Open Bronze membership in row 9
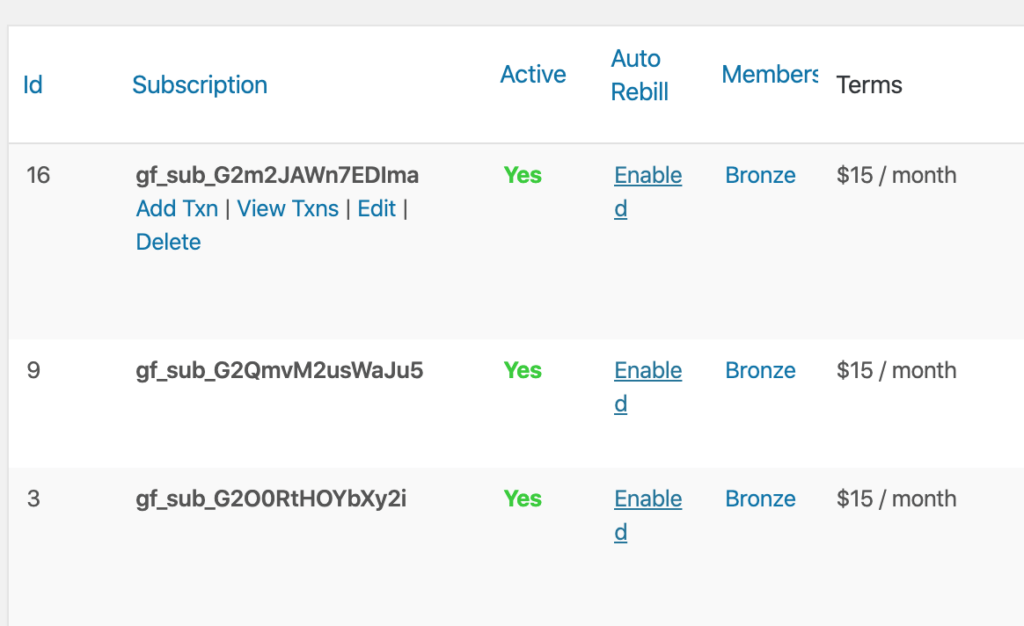 (760, 370)
